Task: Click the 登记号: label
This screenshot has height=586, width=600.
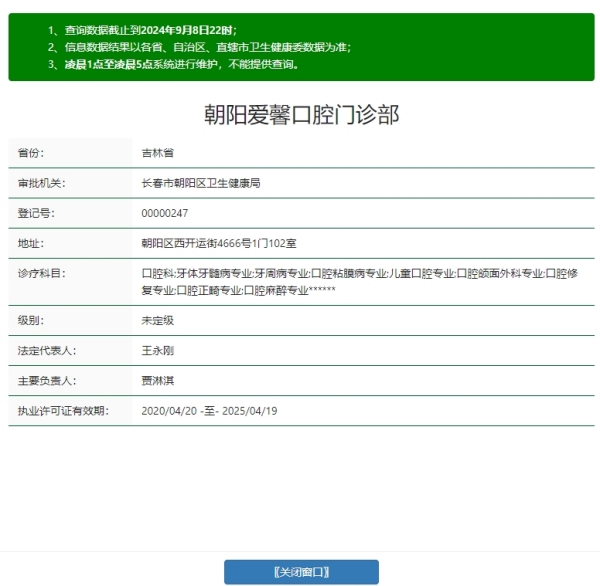Action: 36,213
